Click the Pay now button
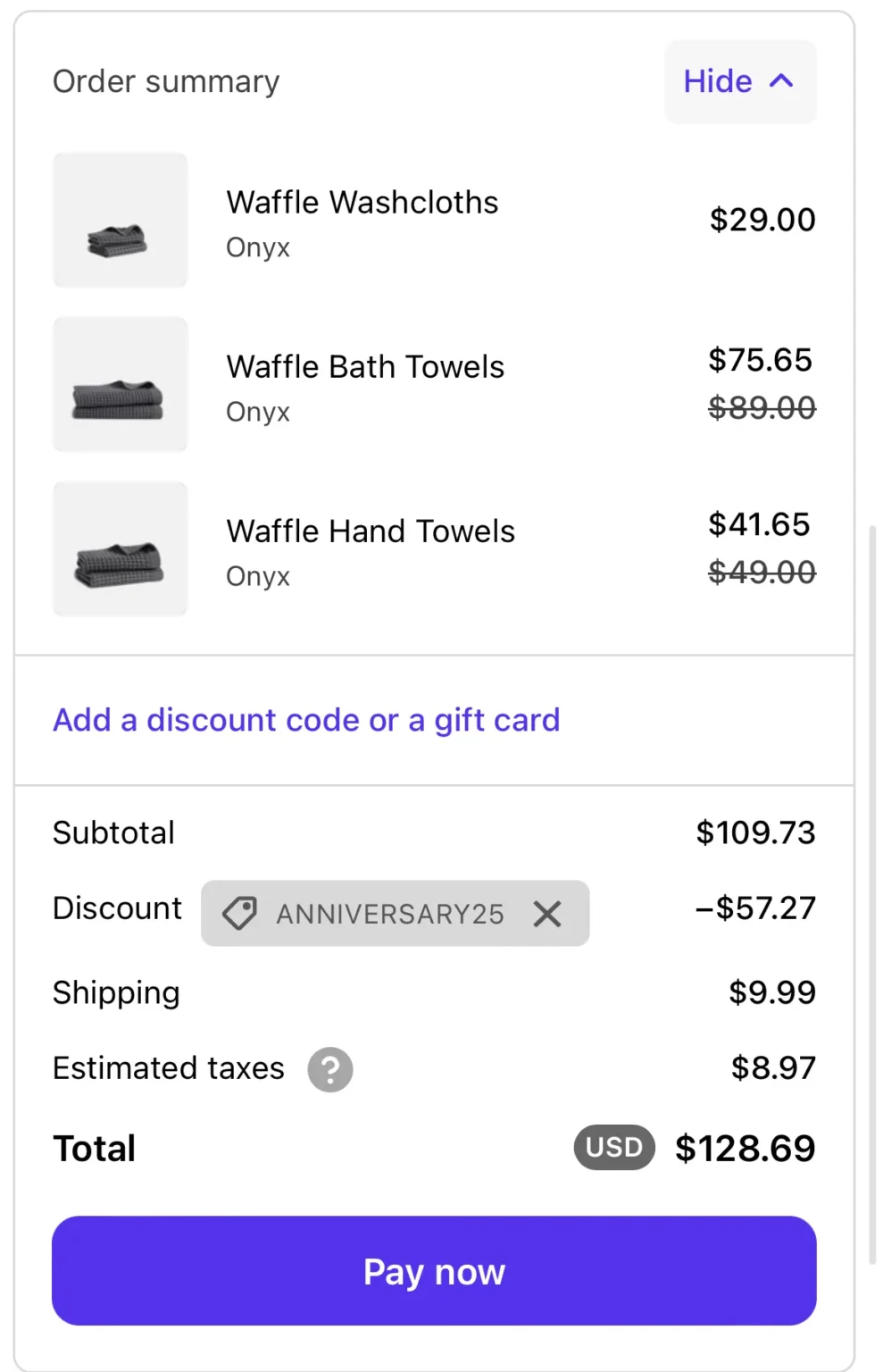This screenshot has width=883, height=1372. tap(434, 1270)
